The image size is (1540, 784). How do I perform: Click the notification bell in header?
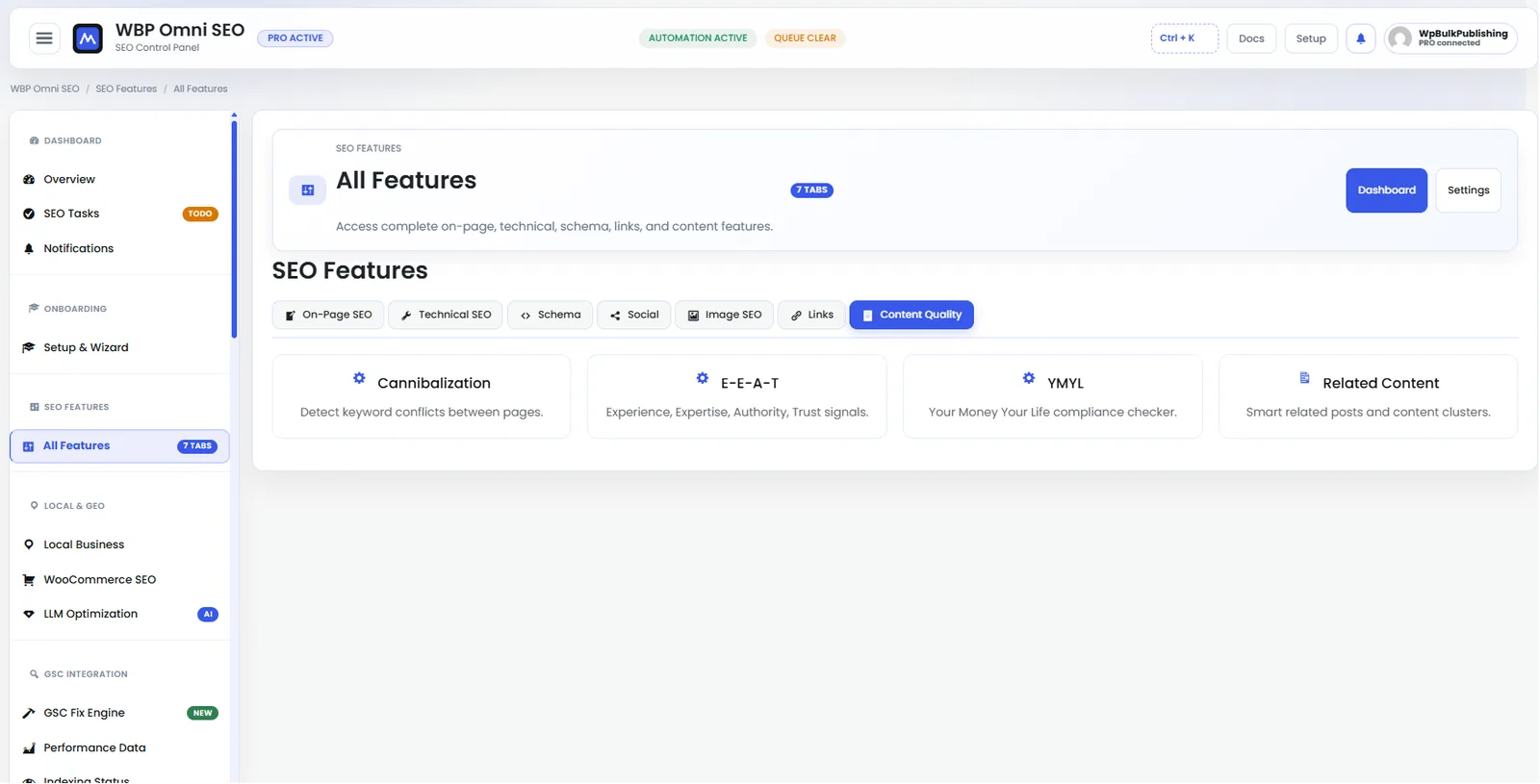pyautogui.click(x=1360, y=38)
